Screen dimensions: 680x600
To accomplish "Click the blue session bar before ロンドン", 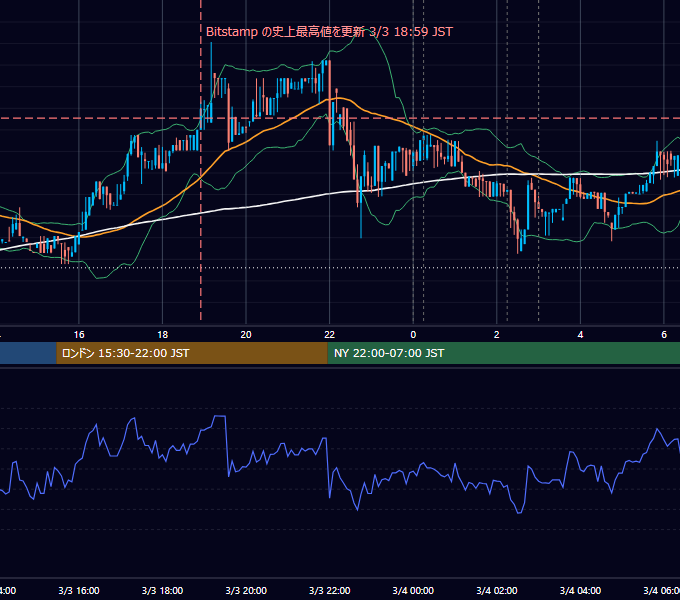I will coord(28,353).
